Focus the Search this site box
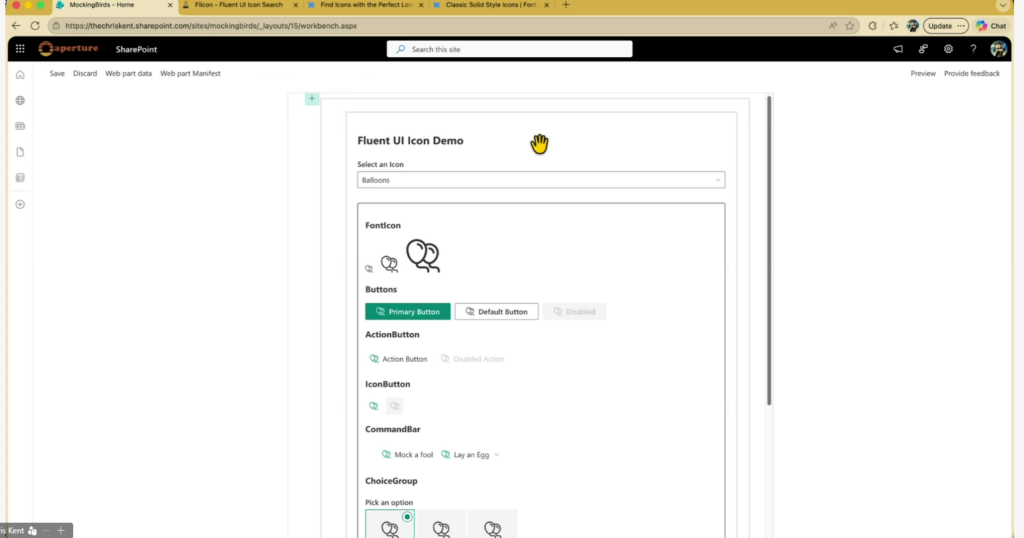This screenshot has width=1024, height=538. (x=510, y=49)
